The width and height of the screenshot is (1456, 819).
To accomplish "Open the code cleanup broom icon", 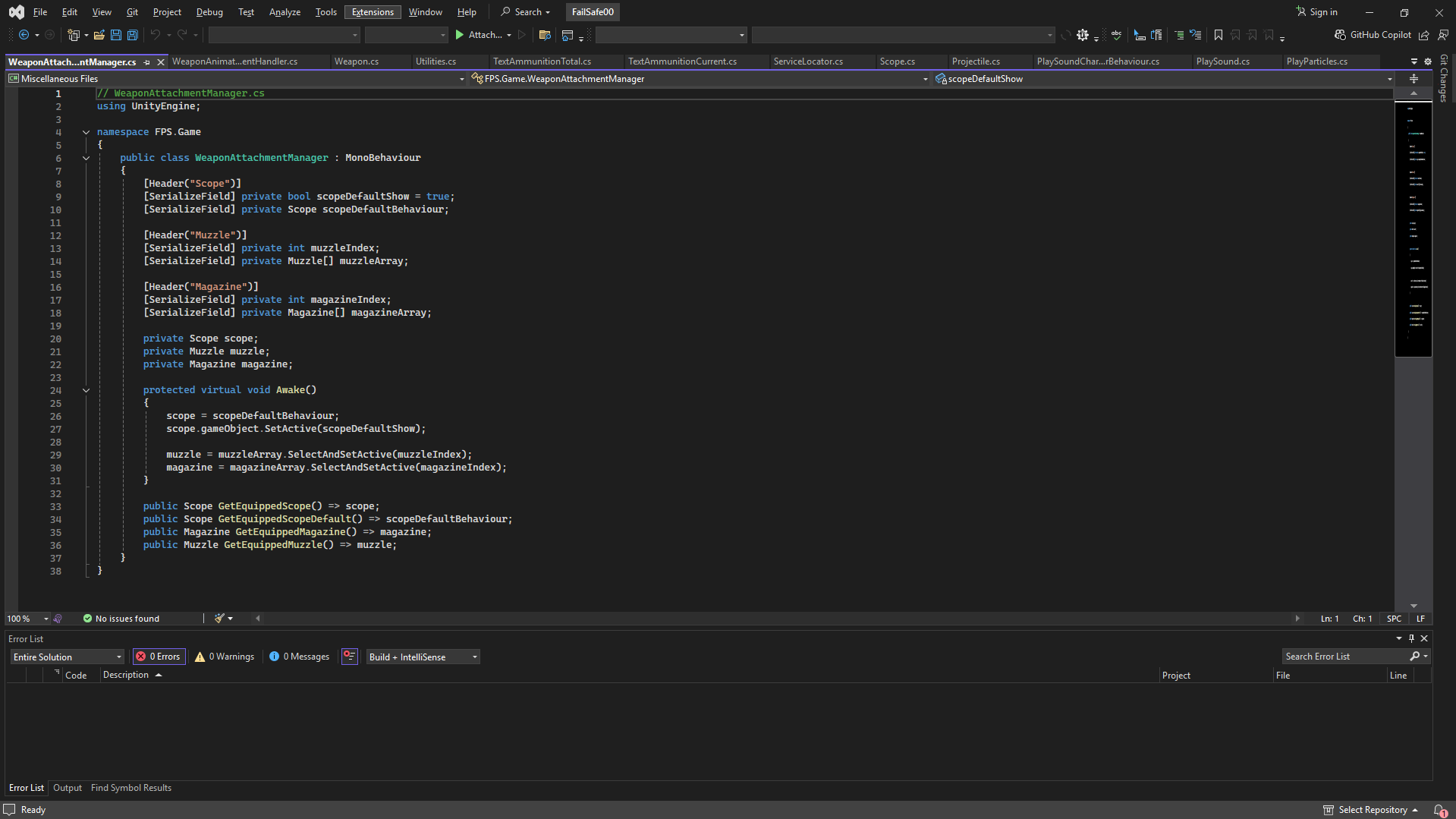I will click(219, 619).
